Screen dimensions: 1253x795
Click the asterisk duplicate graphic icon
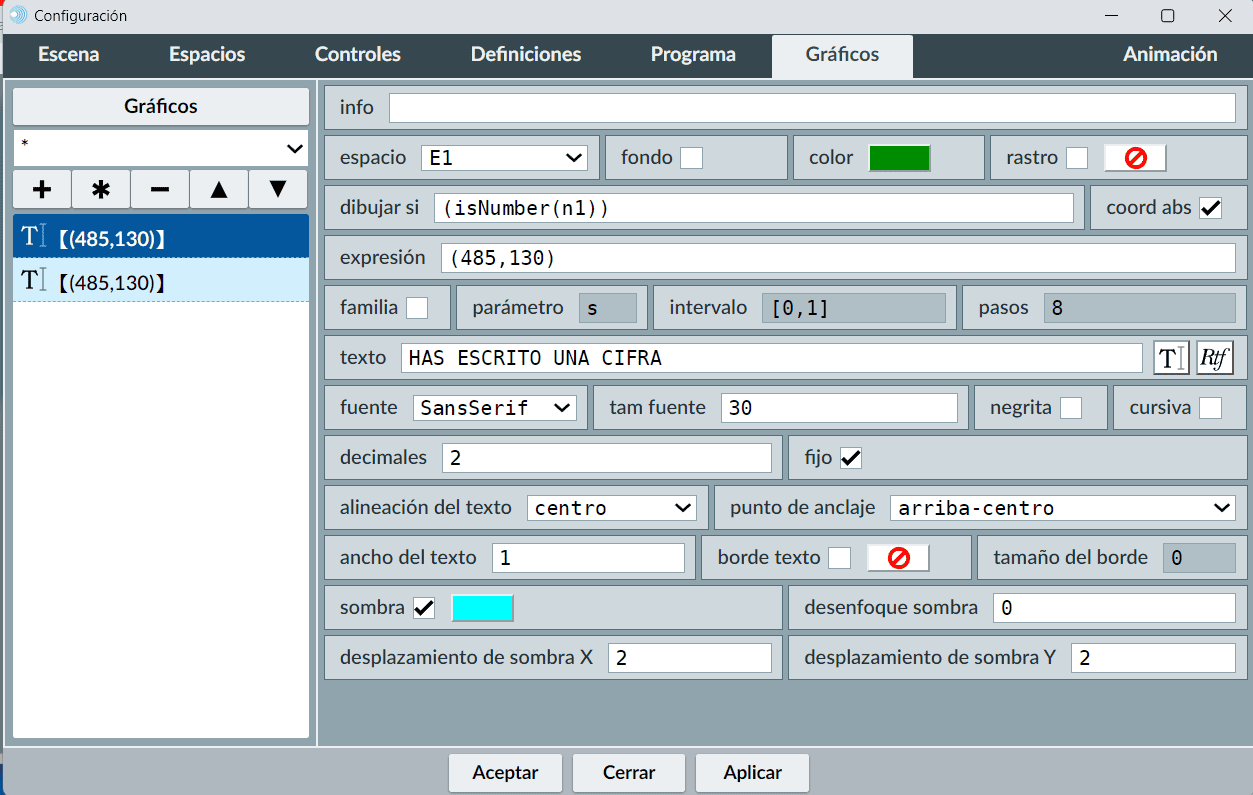point(101,189)
